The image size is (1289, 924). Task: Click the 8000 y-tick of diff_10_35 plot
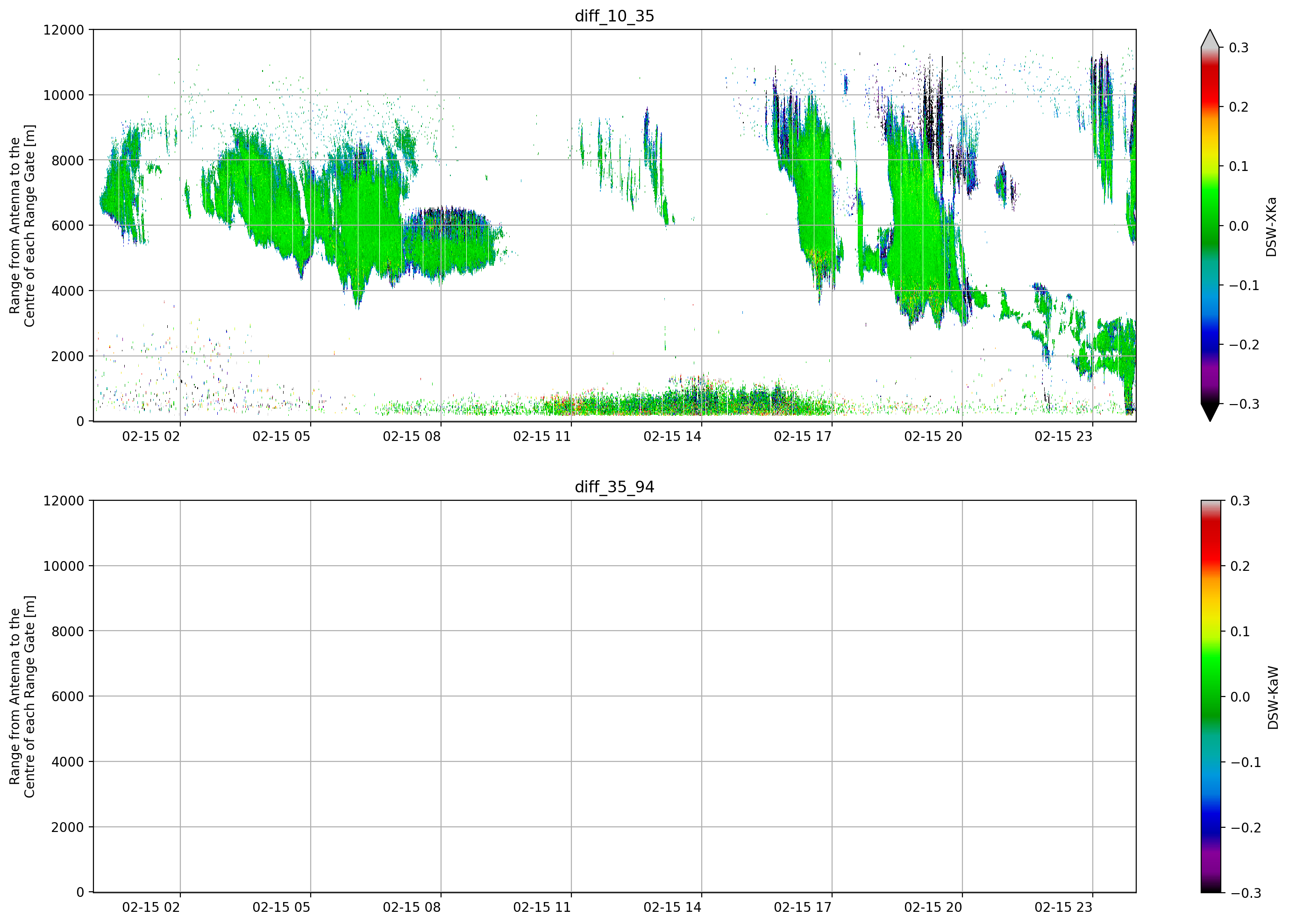coord(68,161)
